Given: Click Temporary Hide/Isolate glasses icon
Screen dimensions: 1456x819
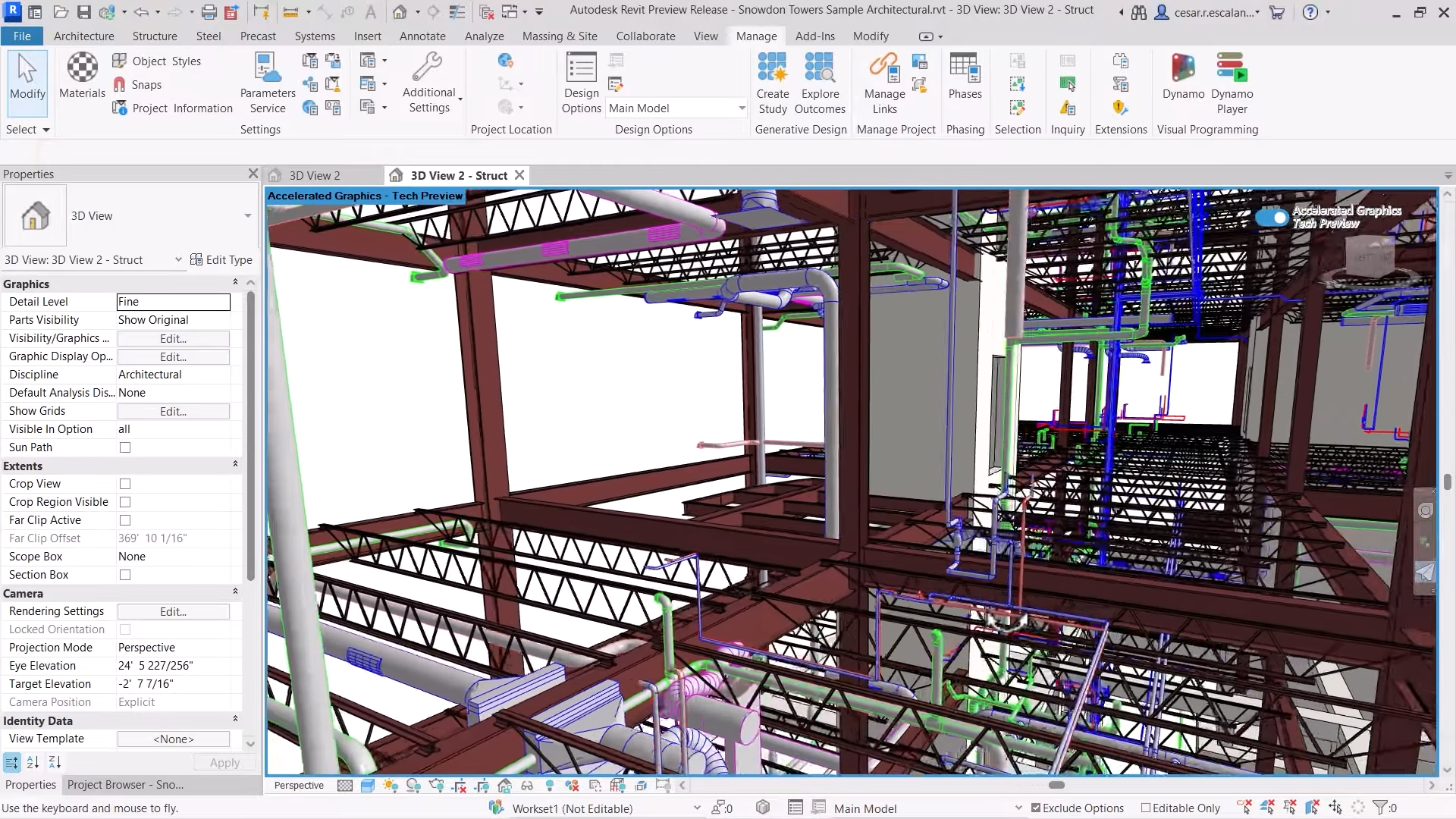Looking at the screenshot, I should point(527,786).
